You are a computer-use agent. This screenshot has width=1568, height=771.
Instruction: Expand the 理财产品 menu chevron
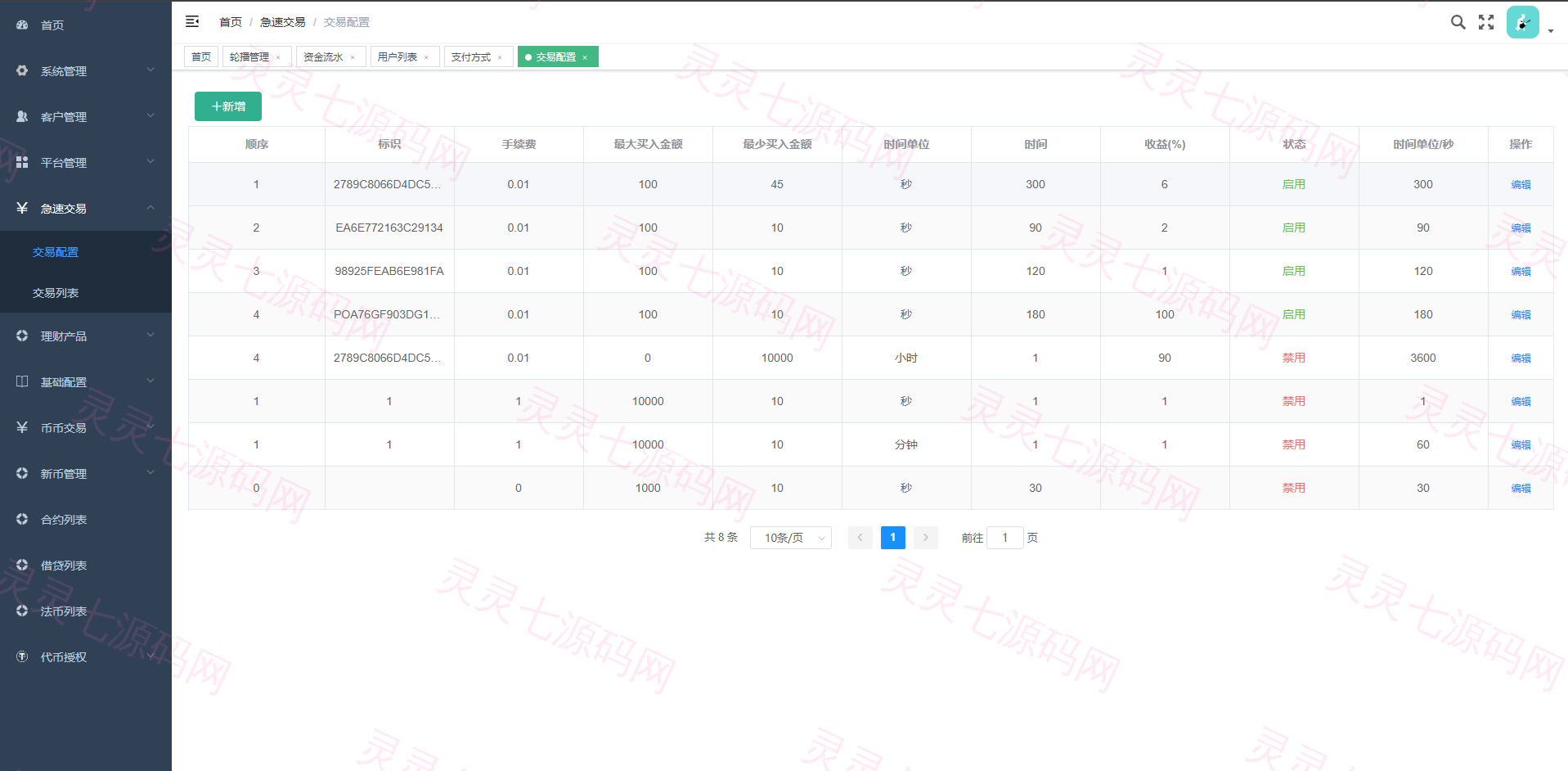click(x=151, y=336)
